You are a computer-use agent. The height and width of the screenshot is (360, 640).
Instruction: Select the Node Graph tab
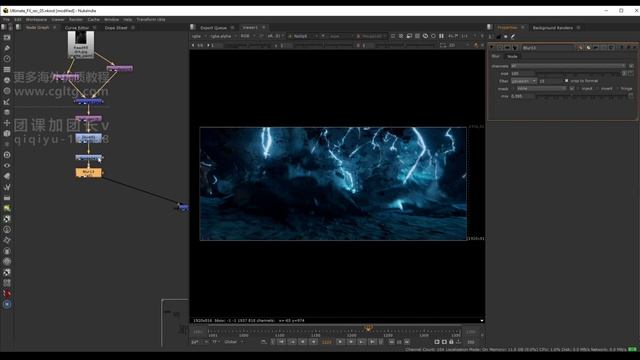pyautogui.click(x=37, y=28)
